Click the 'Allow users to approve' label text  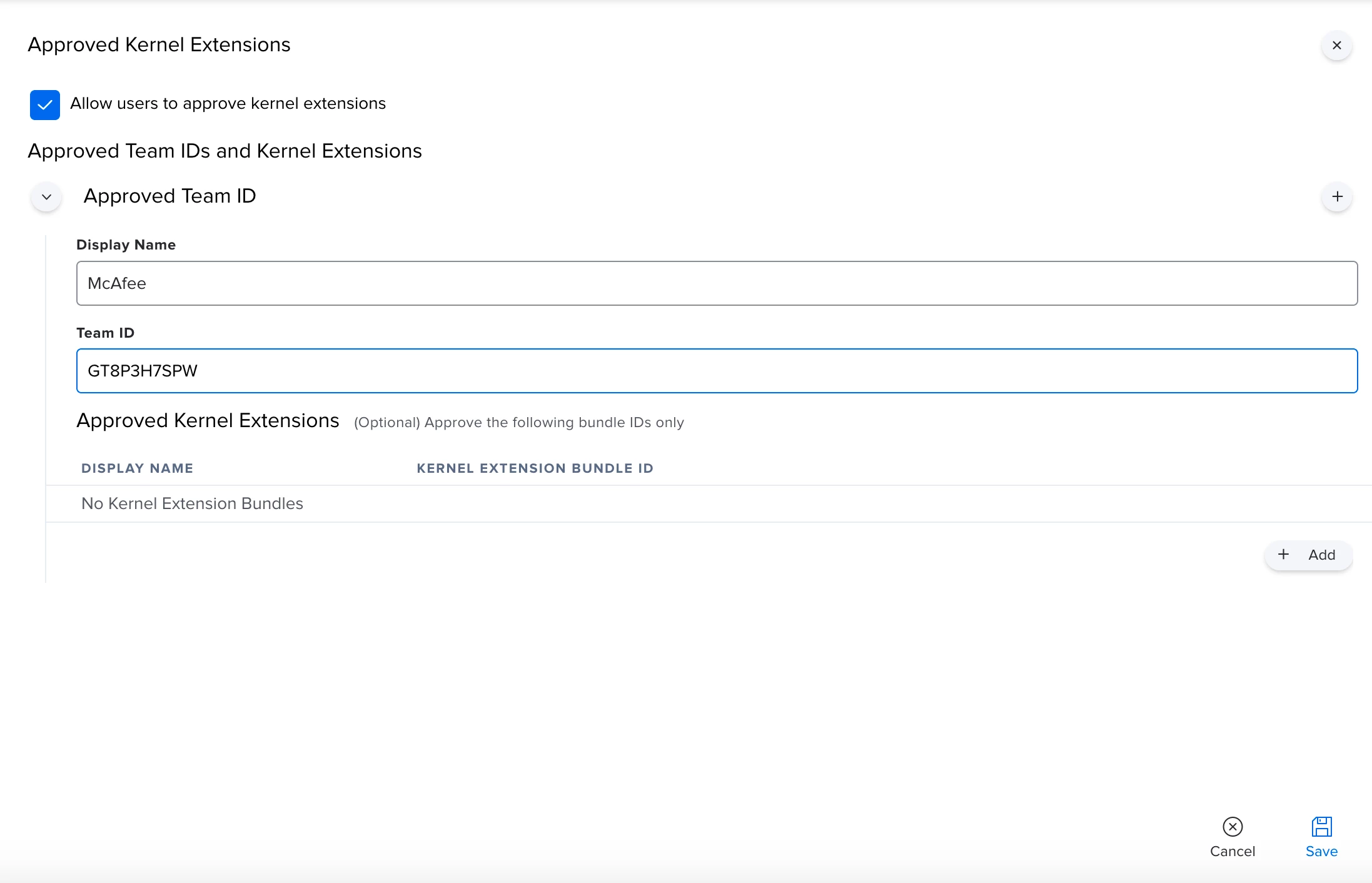(228, 104)
